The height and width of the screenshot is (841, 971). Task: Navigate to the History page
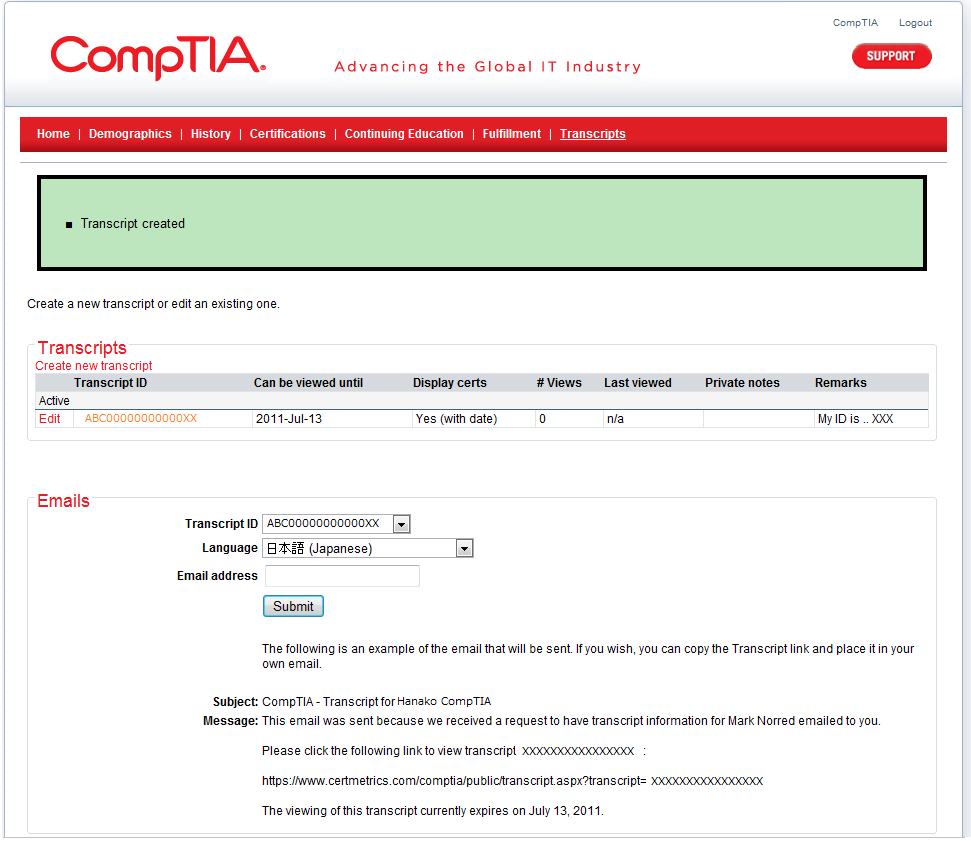(x=210, y=134)
